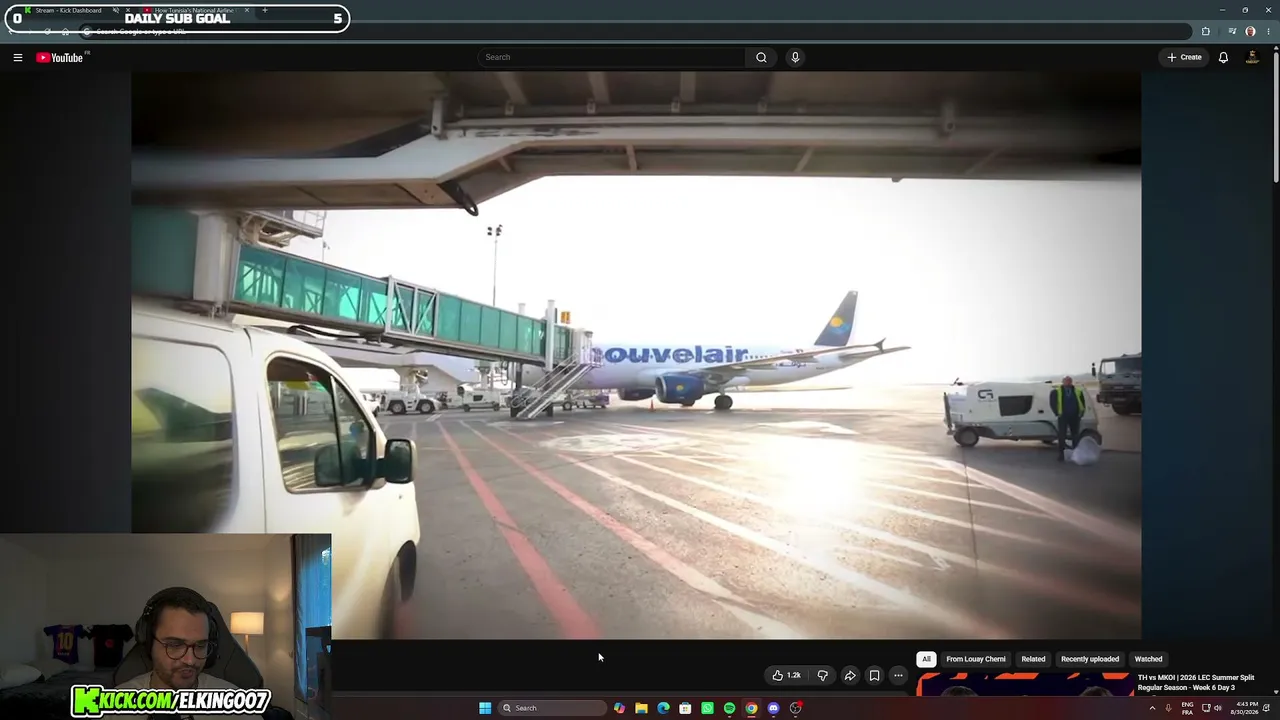The image size is (1280, 720).
Task: Open the Chrome three-dot menu
Action: (1267, 31)
